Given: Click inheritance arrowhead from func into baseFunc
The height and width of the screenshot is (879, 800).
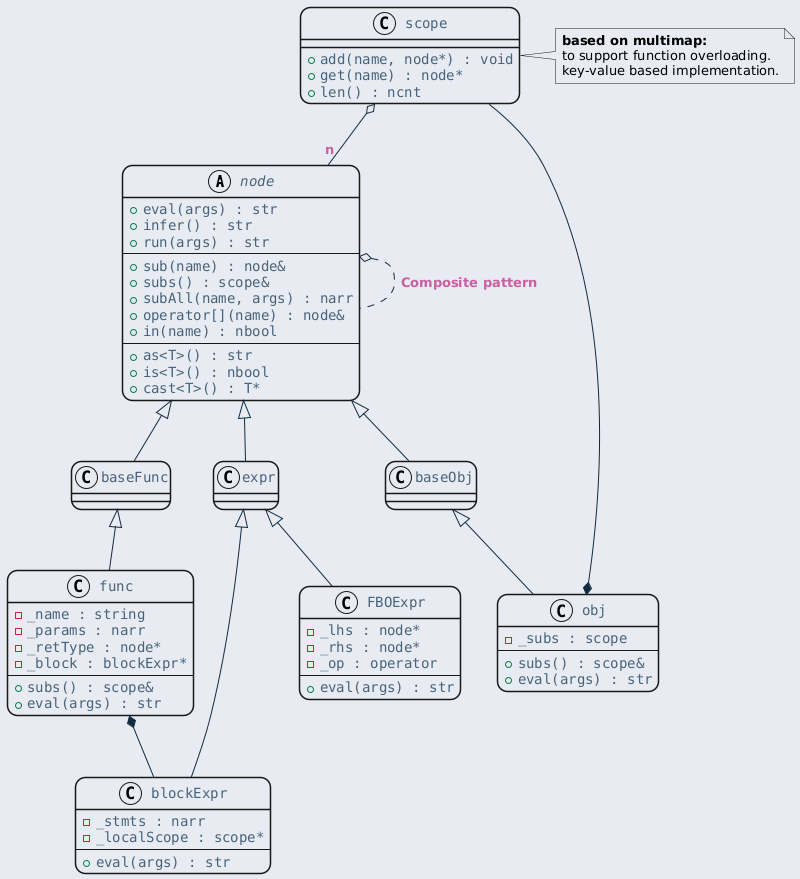Looking at the screenshot, I should 115,519.
